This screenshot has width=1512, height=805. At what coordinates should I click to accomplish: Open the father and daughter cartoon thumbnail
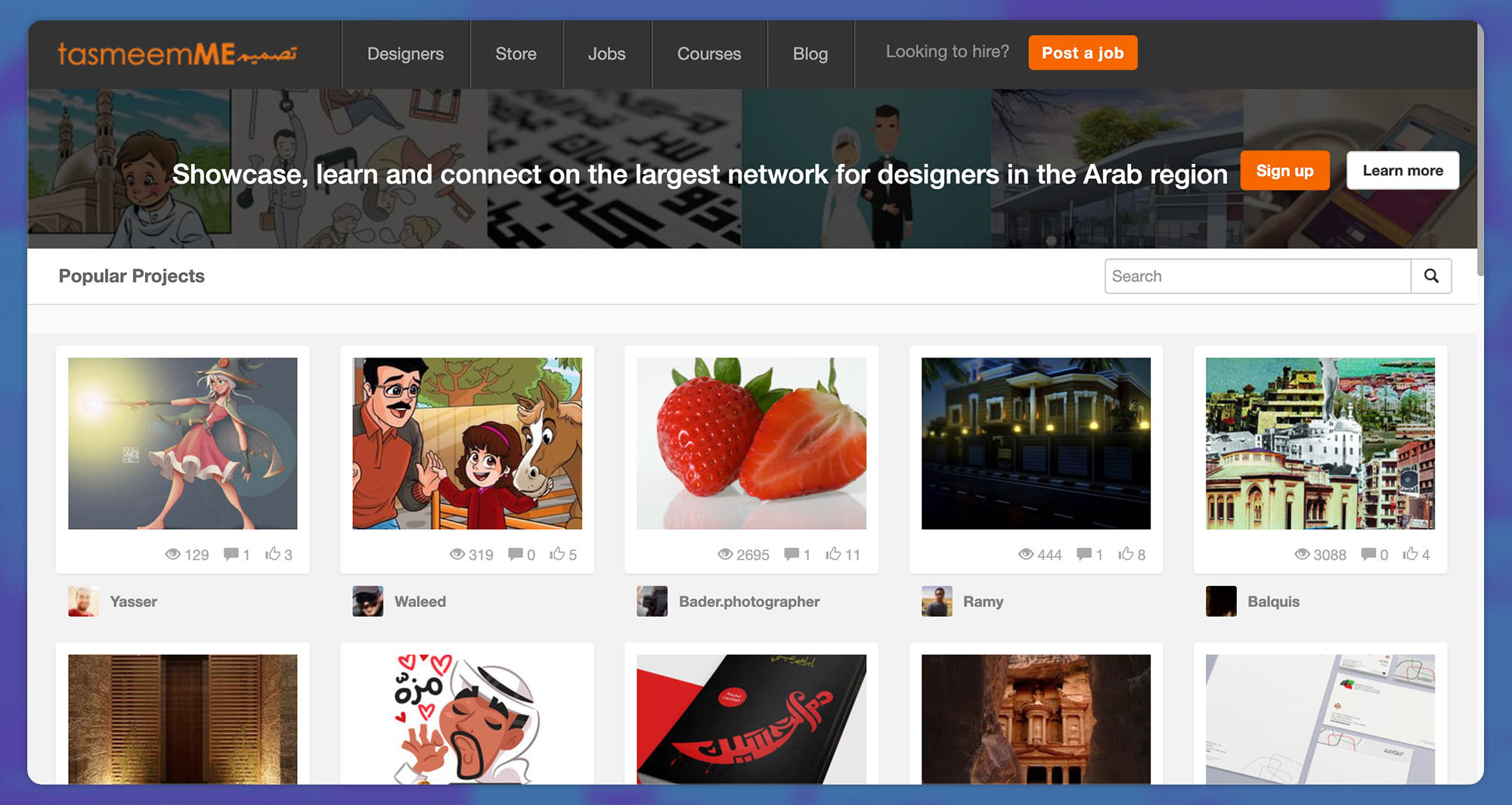pyautogui.click(x=467, y=444)
